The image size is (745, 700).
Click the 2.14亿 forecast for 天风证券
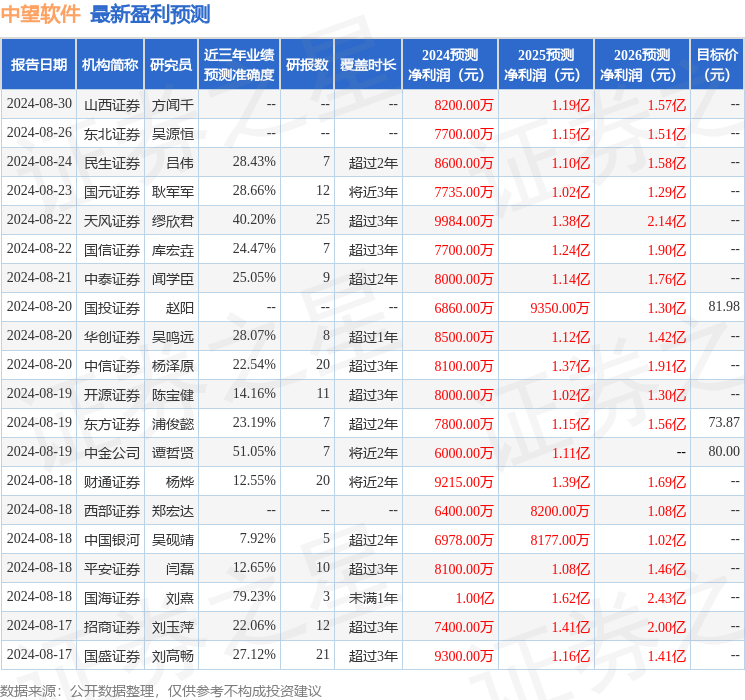[x=667, y=221]
